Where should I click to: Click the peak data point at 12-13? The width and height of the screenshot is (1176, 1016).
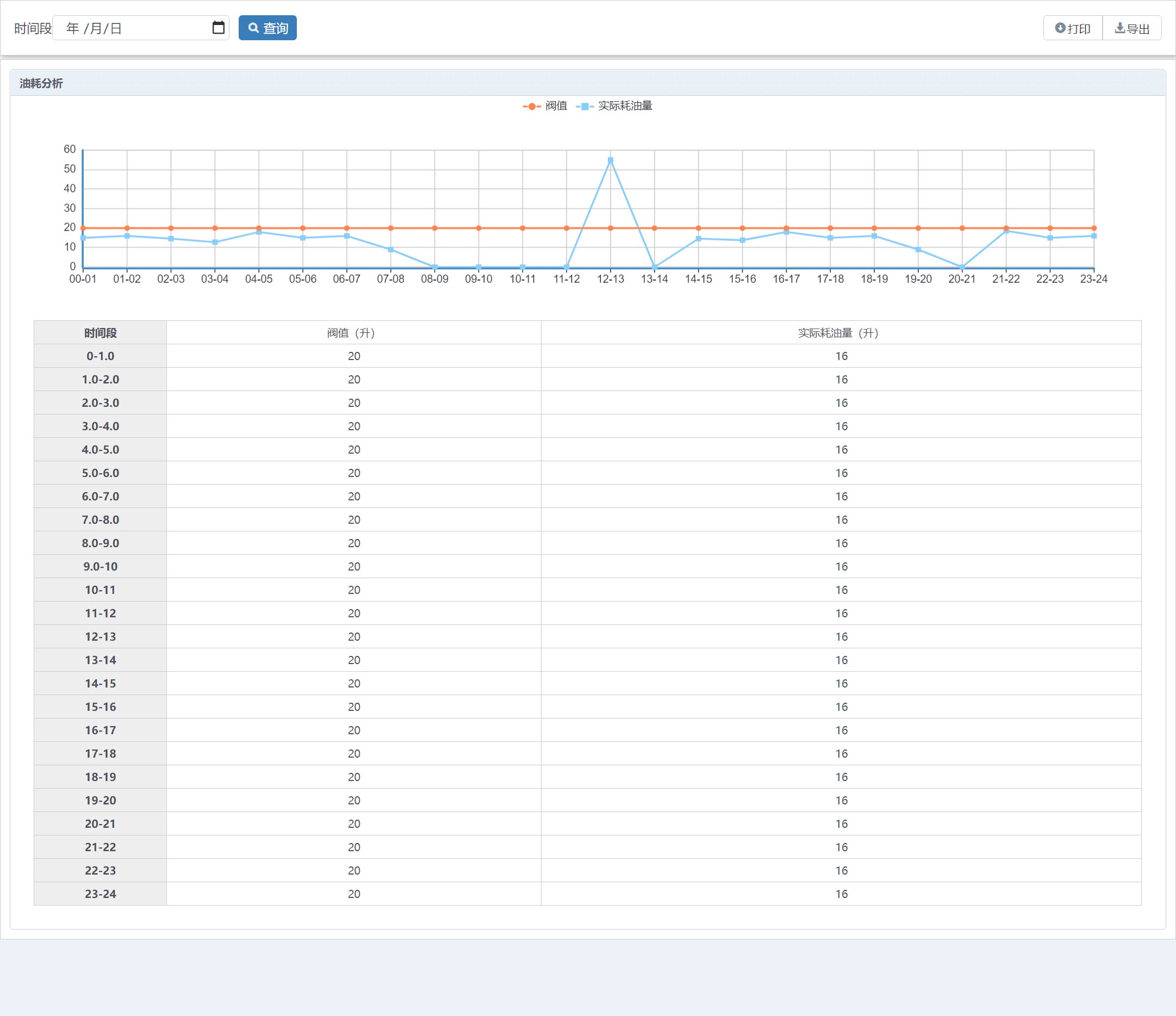click(x=610, y=160)
